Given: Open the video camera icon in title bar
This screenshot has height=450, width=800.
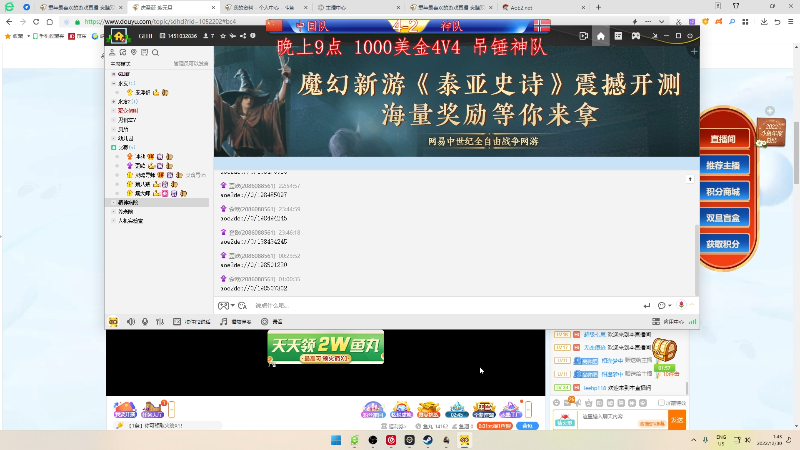Looking at the screenshot, I should (x=584, y=36).
